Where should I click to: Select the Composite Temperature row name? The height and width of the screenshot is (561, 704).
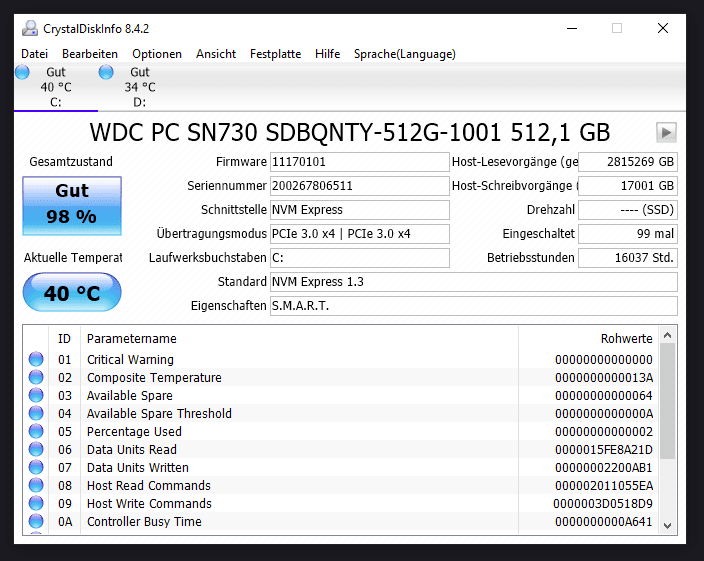tap(154, 377)
